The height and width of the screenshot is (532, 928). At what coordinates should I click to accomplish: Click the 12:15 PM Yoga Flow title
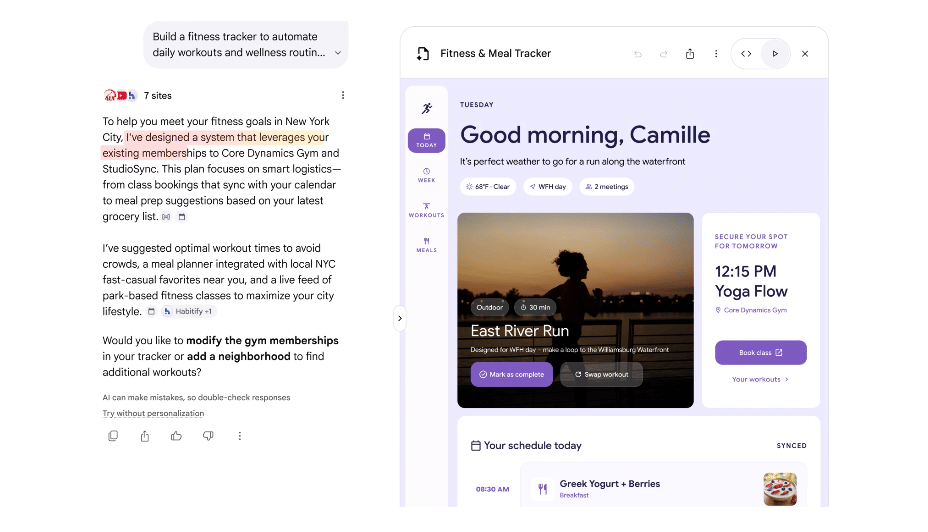coord(751,282)
